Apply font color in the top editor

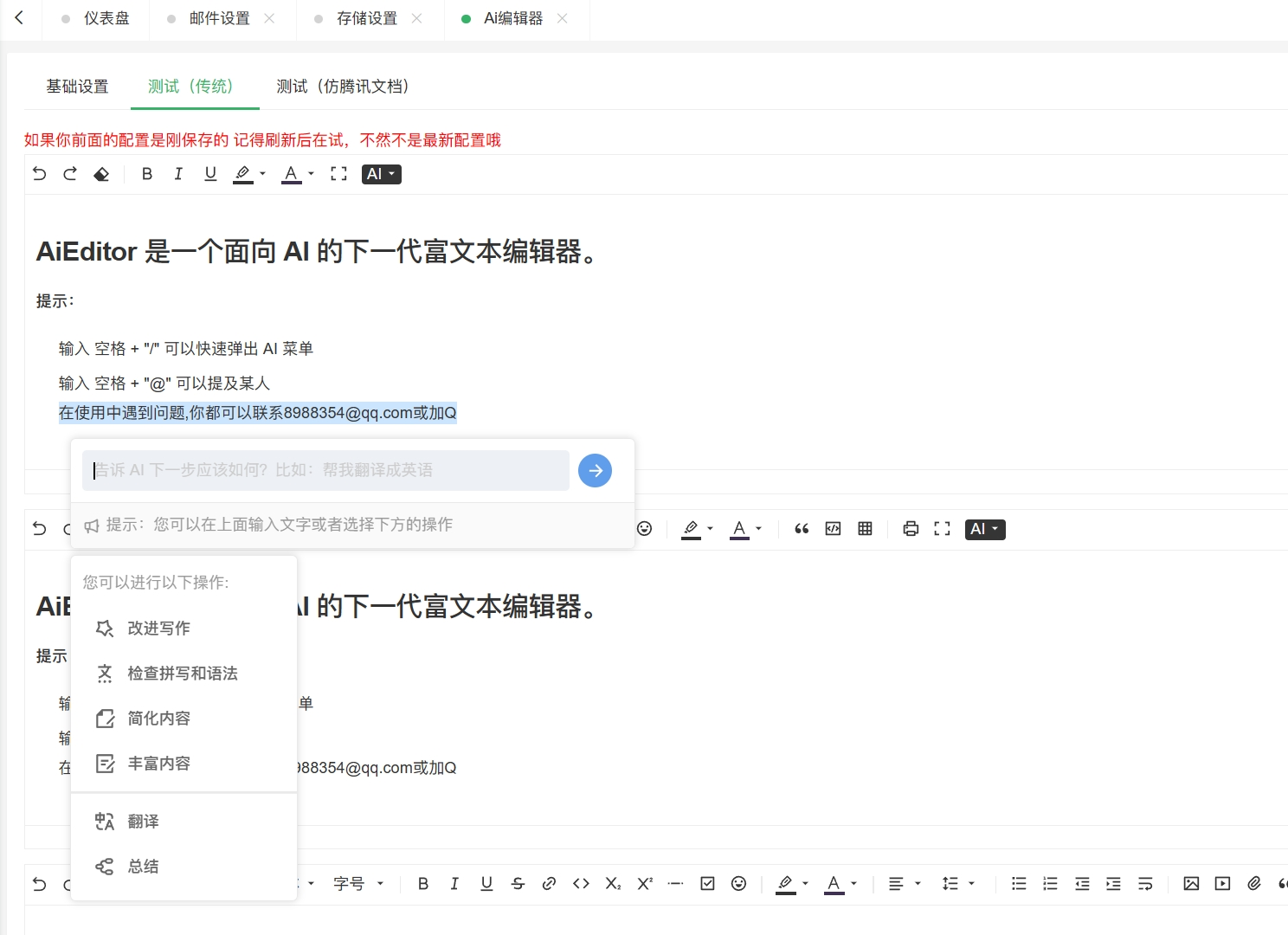click(292, 174)
